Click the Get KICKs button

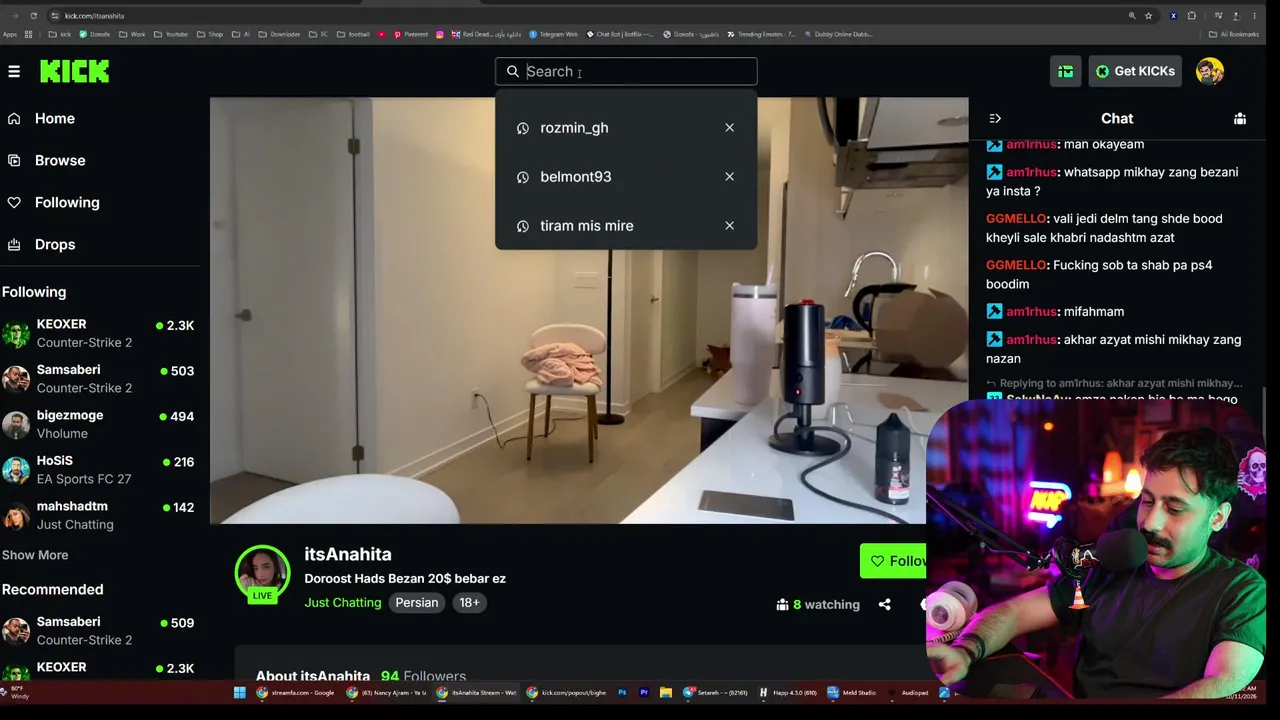coord(1135,71)
